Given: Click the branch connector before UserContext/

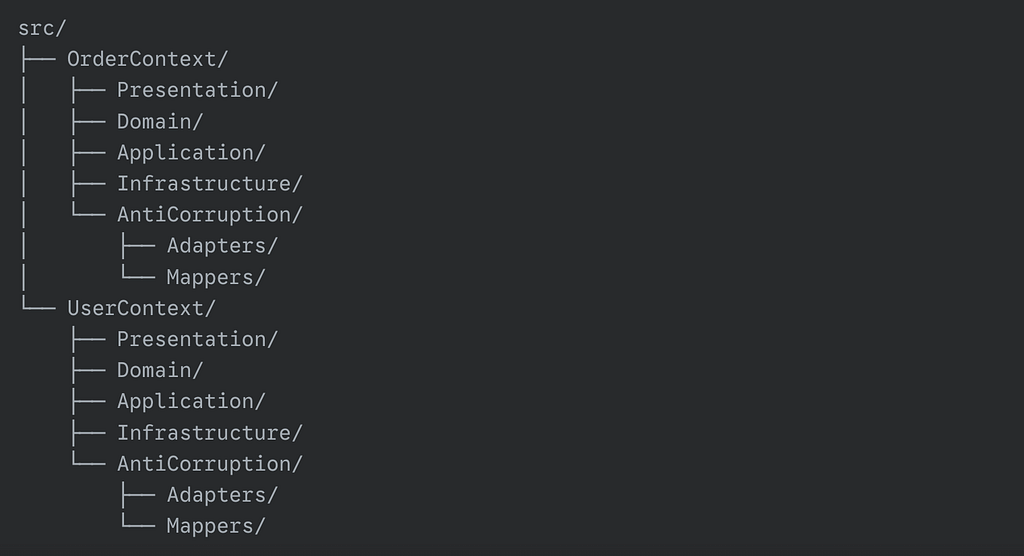Looking at the screenshot, I should (x=39, y=304).
